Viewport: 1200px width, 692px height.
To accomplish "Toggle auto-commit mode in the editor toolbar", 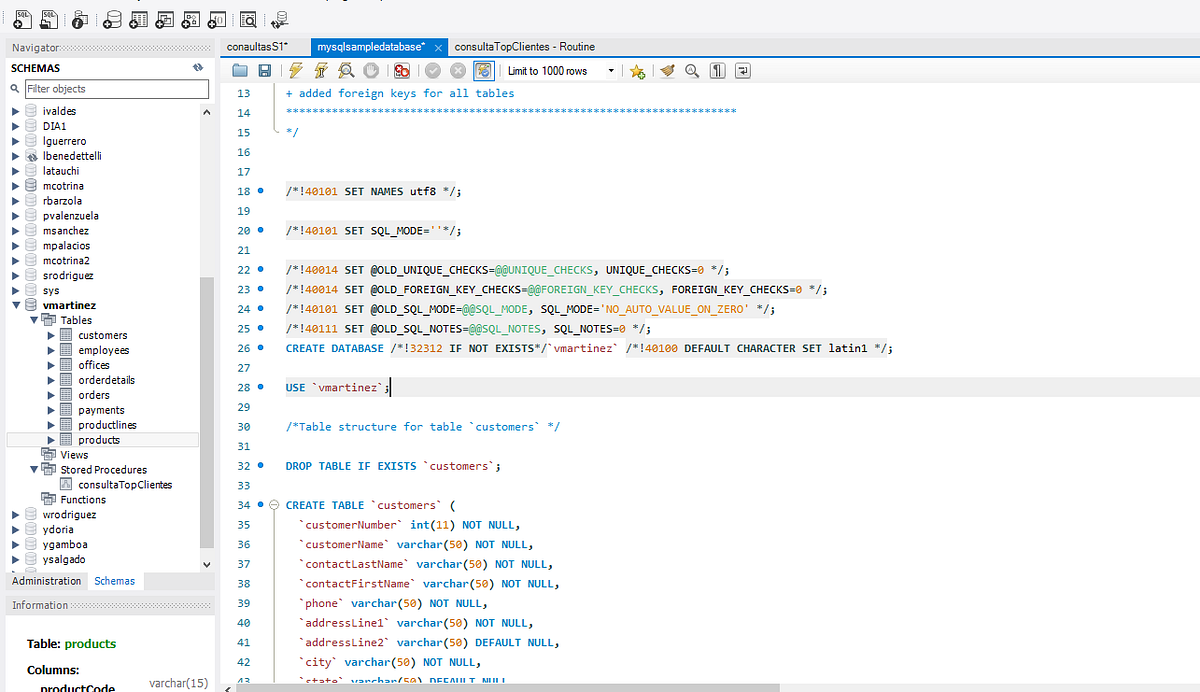I will coord(483,70).
